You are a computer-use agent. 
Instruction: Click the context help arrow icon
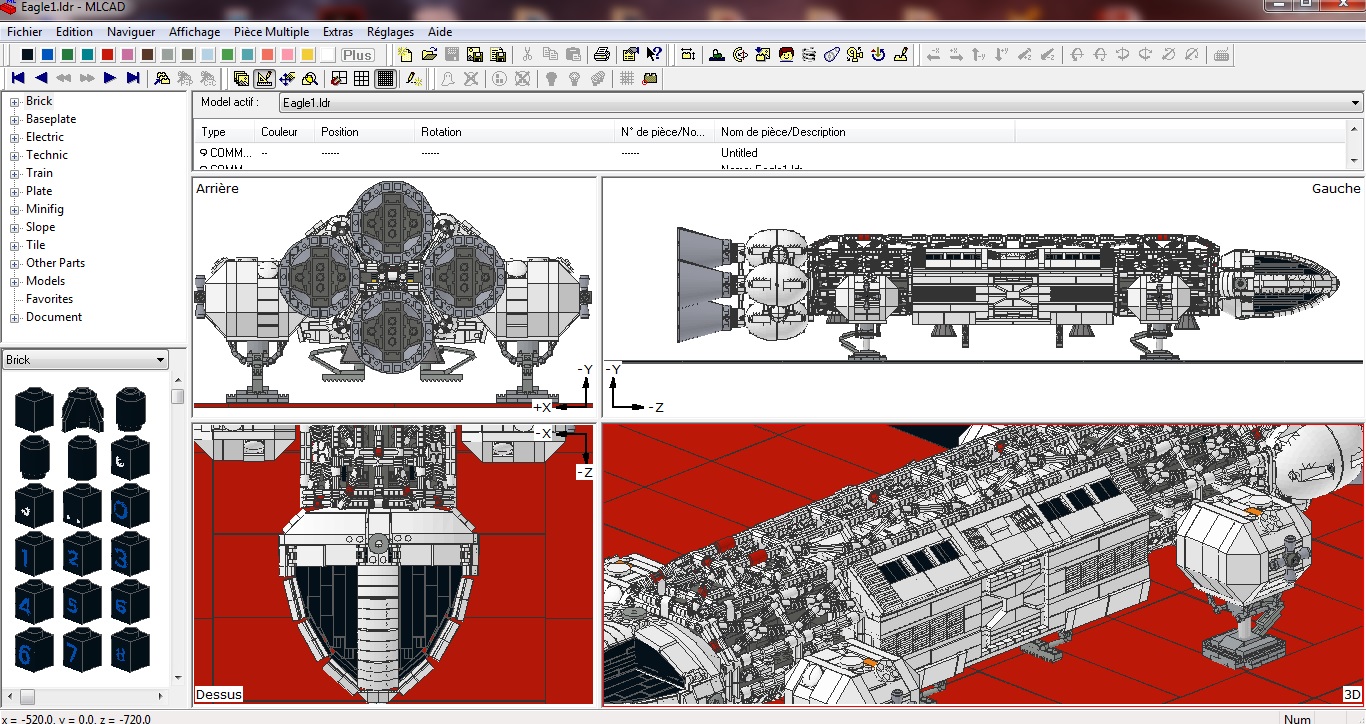(x=654, y=55)
